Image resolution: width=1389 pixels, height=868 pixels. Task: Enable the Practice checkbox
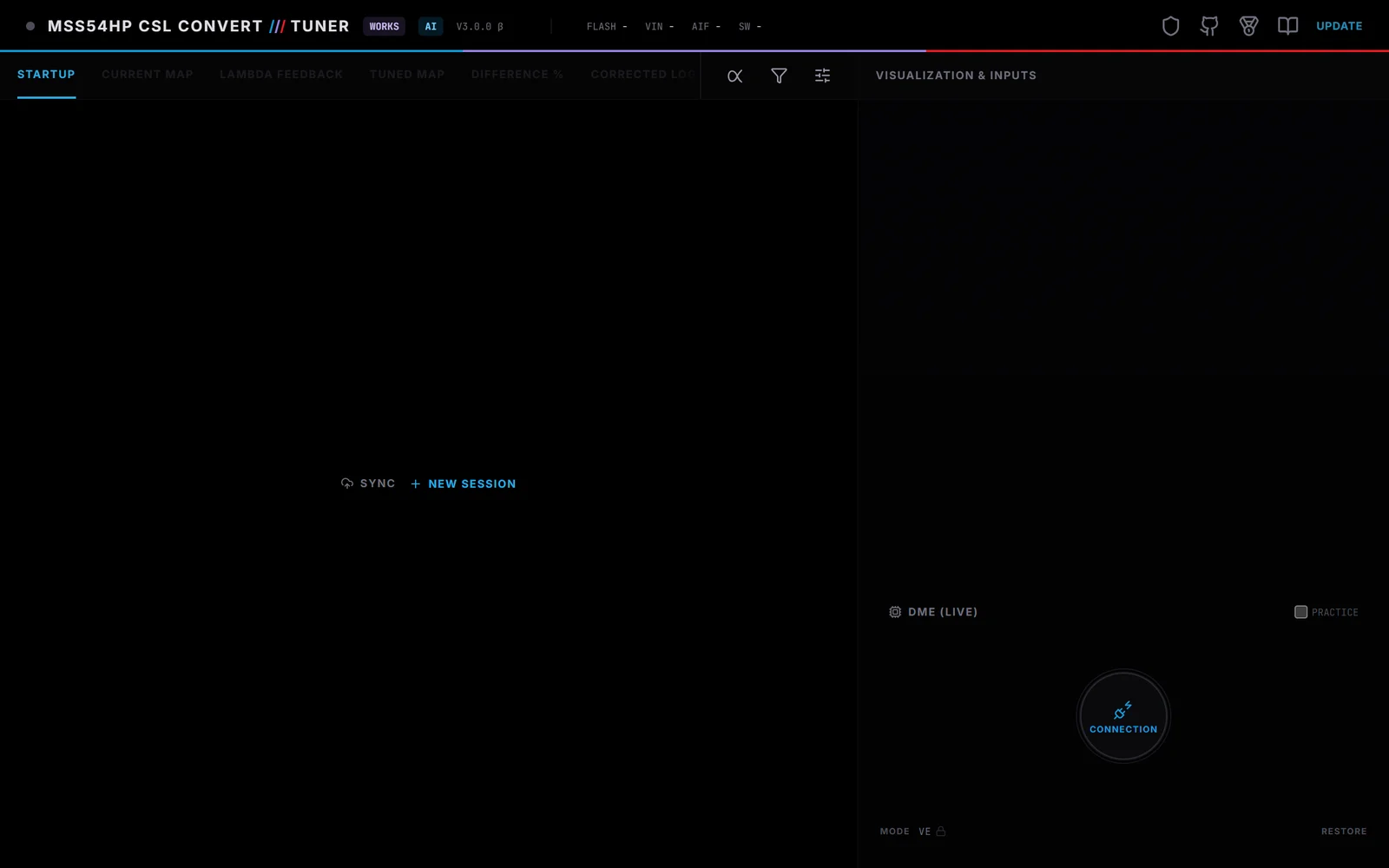click(1300, 612)
